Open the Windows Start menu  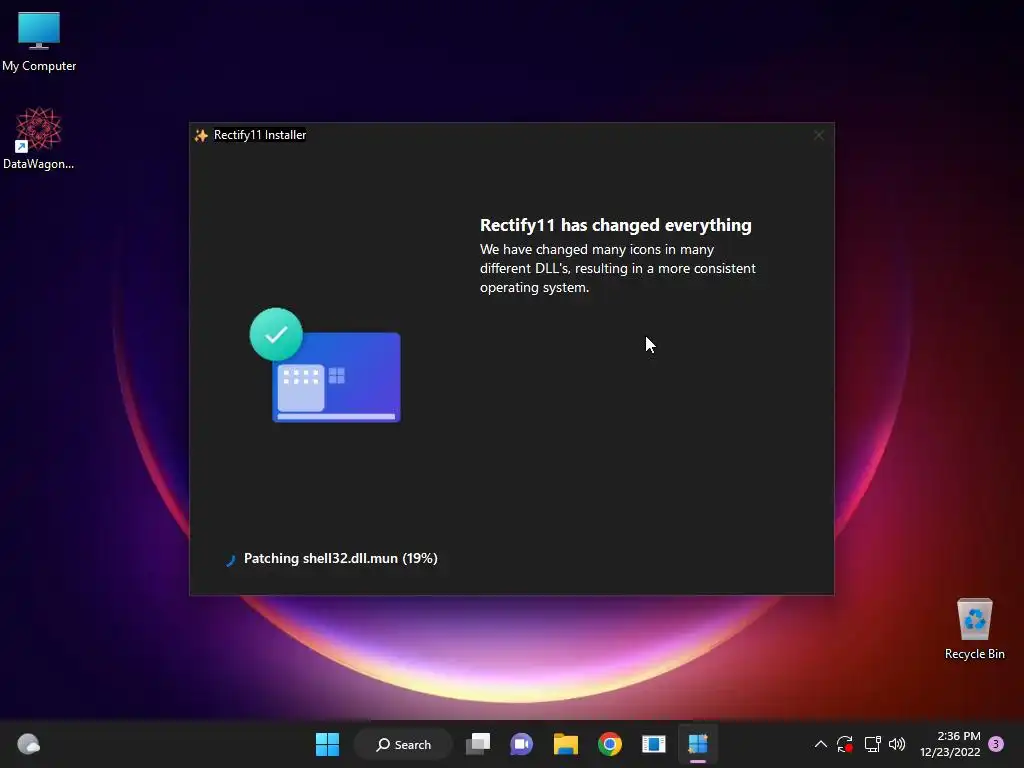[x=327, y=744]
